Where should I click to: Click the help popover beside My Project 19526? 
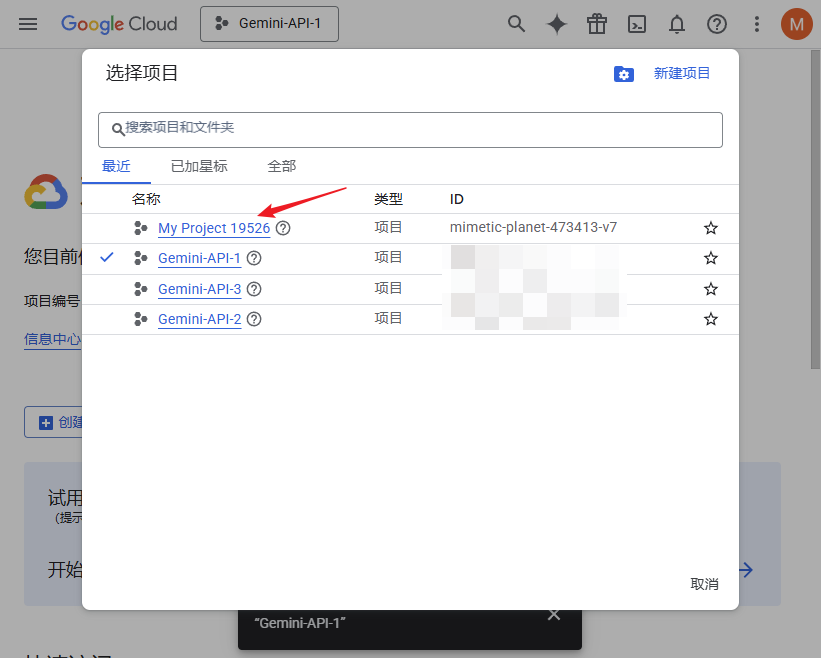point(283,228)
